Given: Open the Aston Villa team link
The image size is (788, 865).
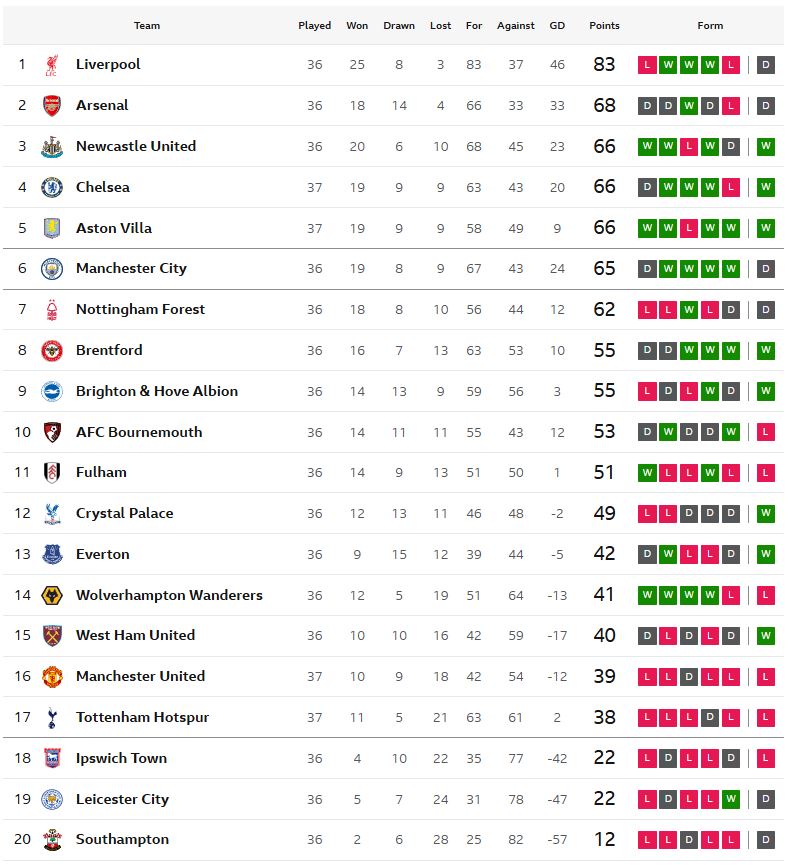Looking at the screenshot, I should coord(114,228).
